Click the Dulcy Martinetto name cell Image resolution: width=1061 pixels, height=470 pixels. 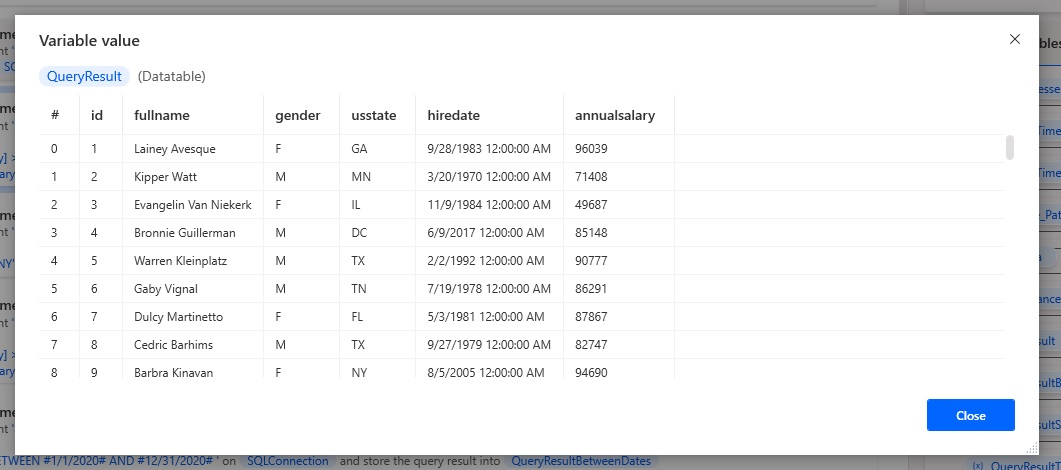(193, 316)
